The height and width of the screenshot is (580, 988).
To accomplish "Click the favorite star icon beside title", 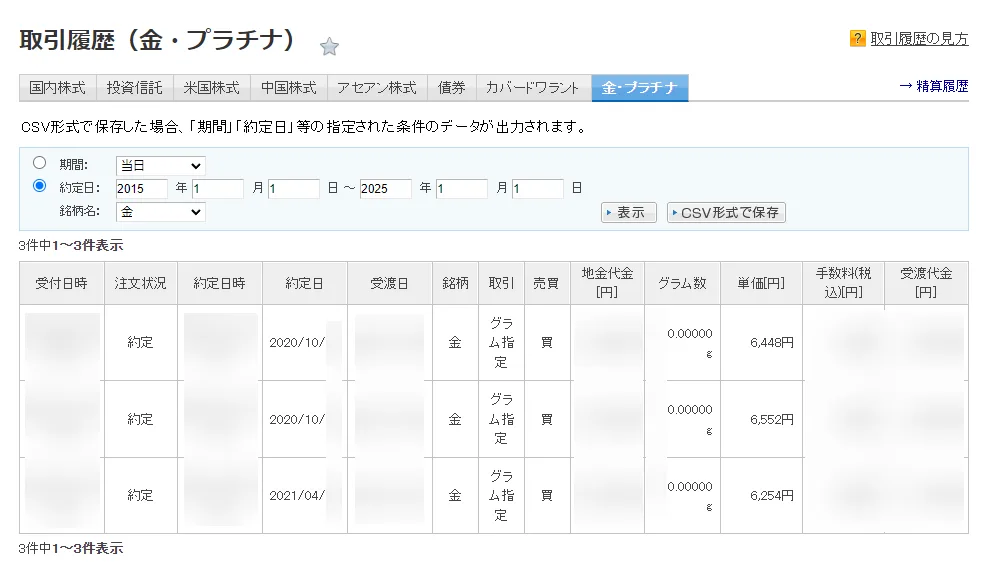I will pyautogui.click(x=329, y=46).
